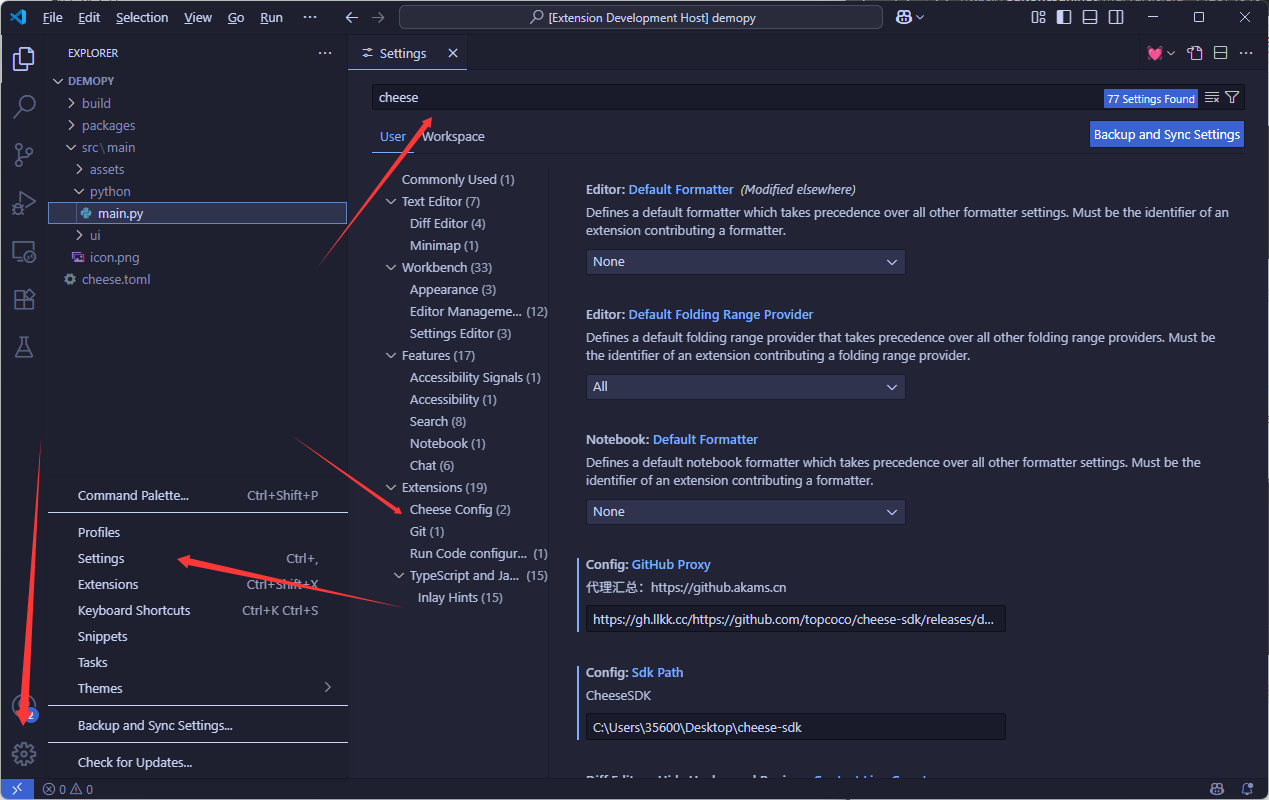Viewport: 1269px width, 800px height.
Task: Open Explorer views and more actions ellipsis
Action: point(324,53)
